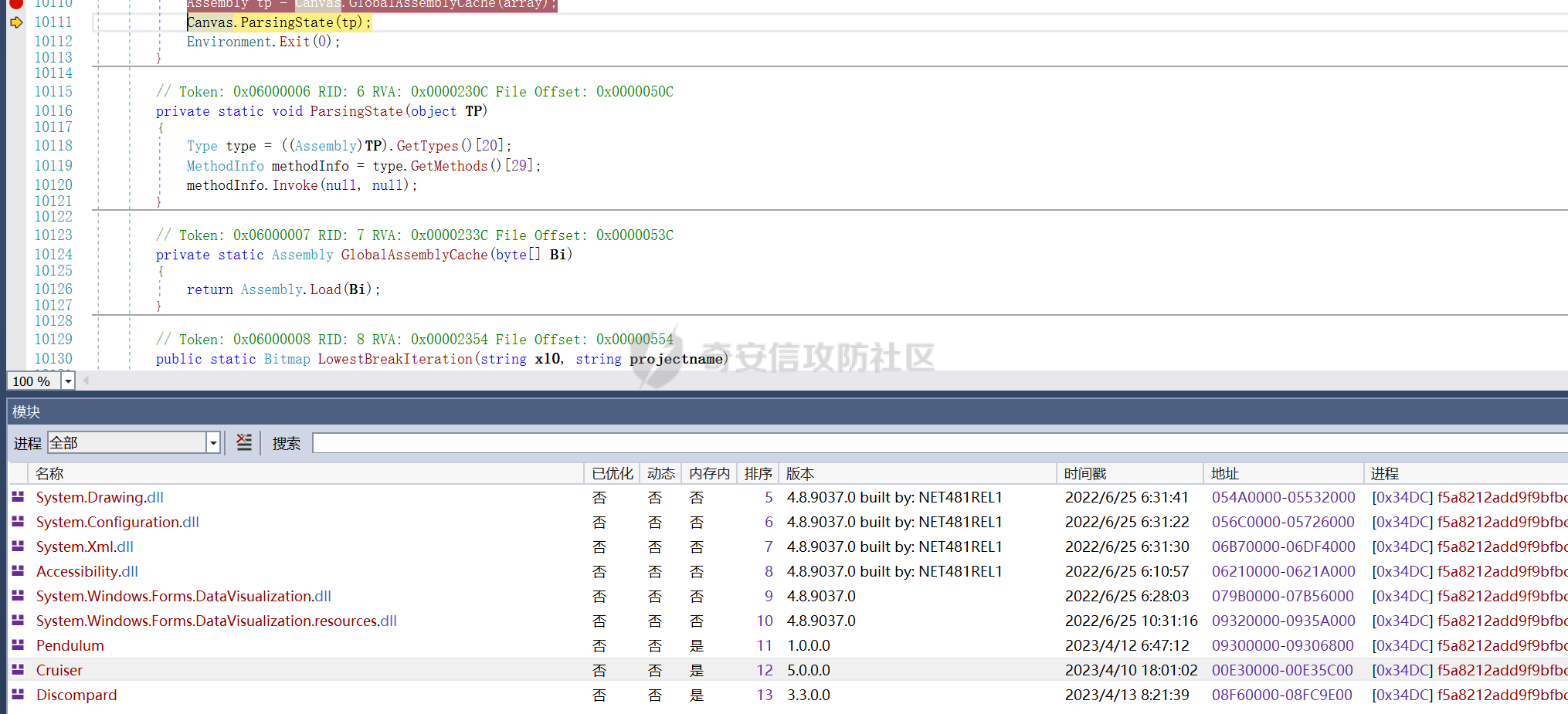This screenshot has height=714, width=1568.
Task: Click address 08F60000-08FC9E00 for Discompard
Action: (x=1281, y=695)
